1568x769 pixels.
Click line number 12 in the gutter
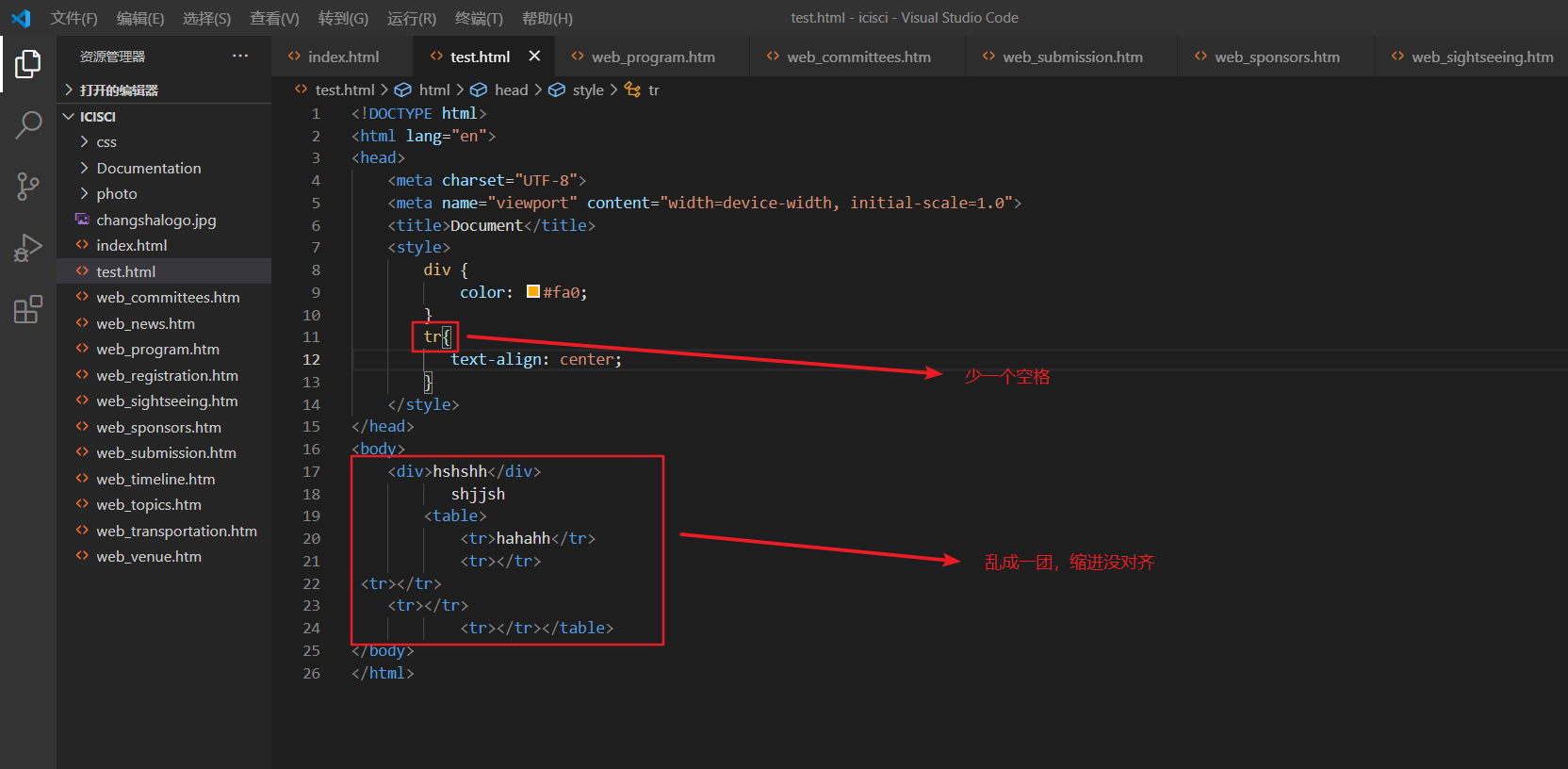click(x=312, y=359)
